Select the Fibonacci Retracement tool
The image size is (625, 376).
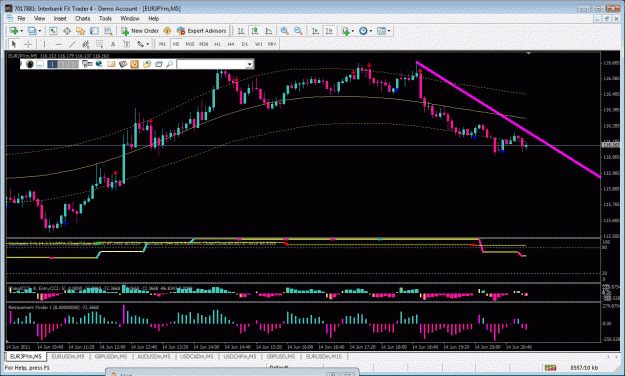pos(99,44)
